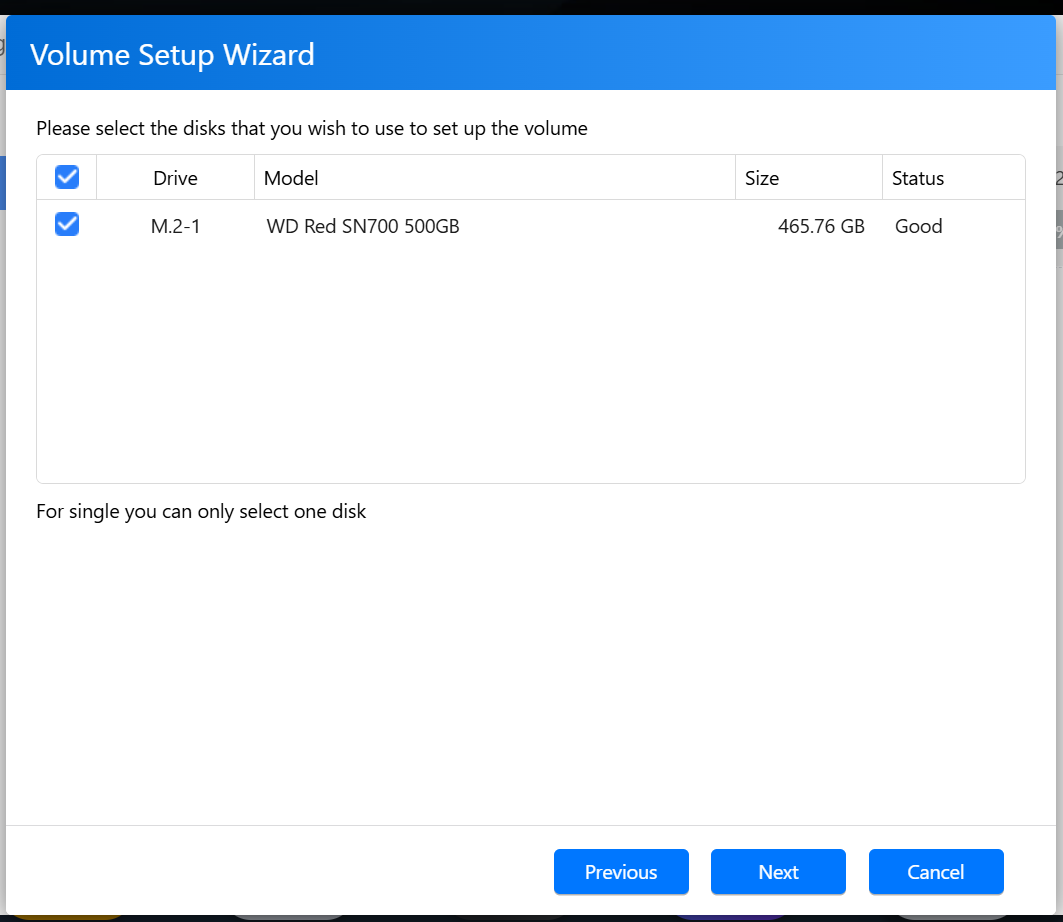The image size is (1063, 922).
Task: Click the Next button
Action: point(778,871)
